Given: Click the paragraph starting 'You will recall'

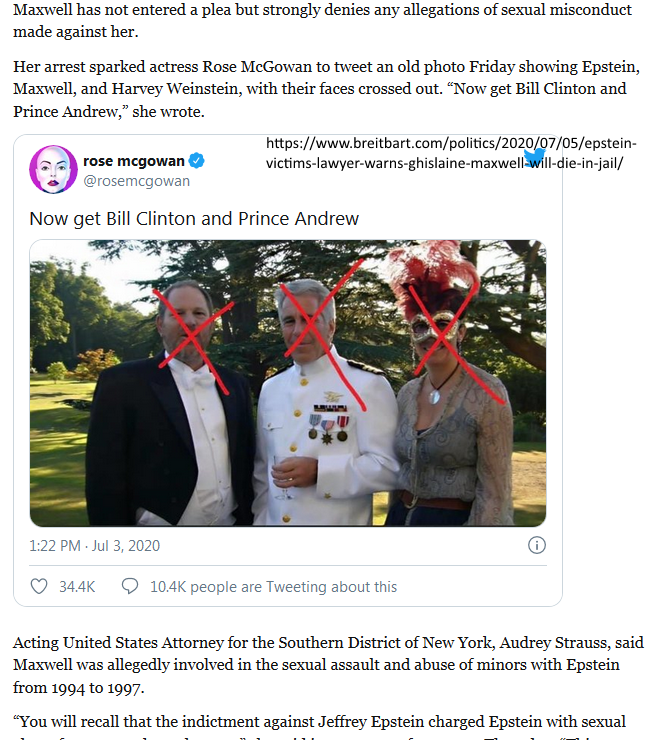Looking at the screenshot, I should coord(319,724).
